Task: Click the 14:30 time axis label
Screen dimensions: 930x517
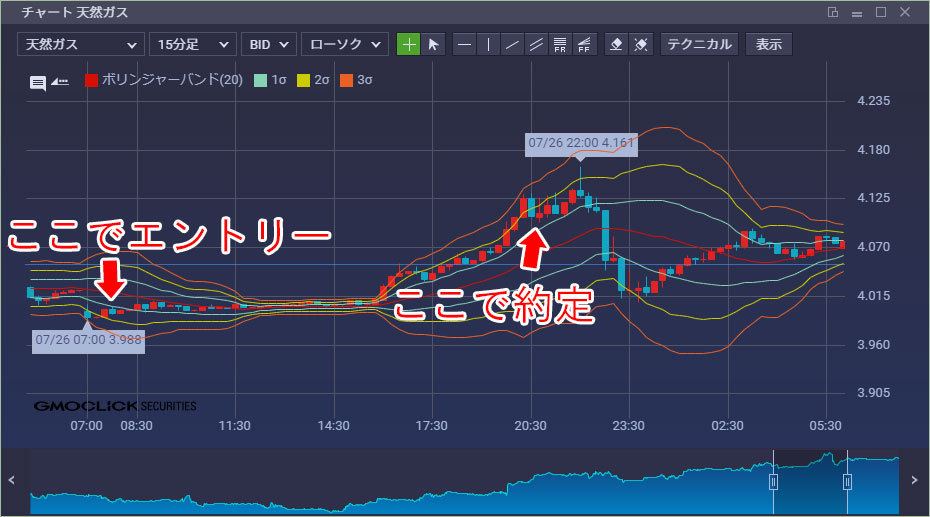Action: point(333,426)
